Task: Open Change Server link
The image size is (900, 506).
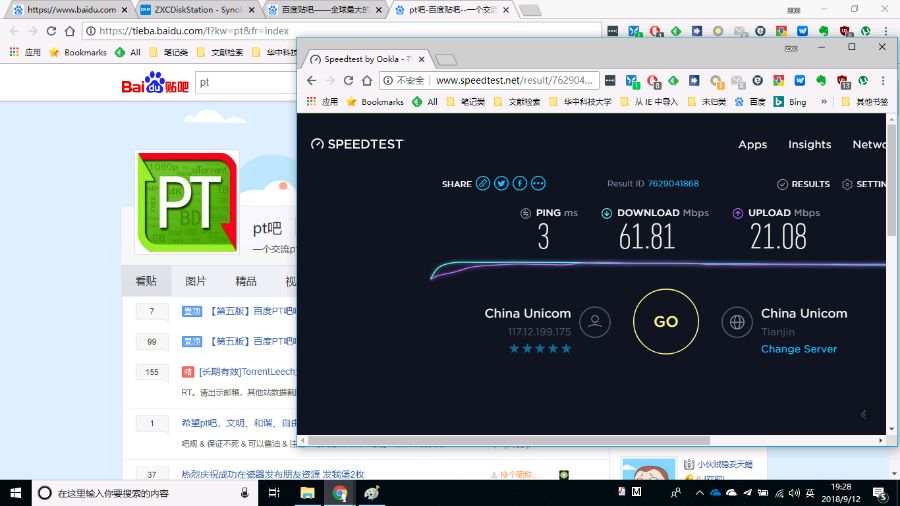Action: tap(798, 349)
